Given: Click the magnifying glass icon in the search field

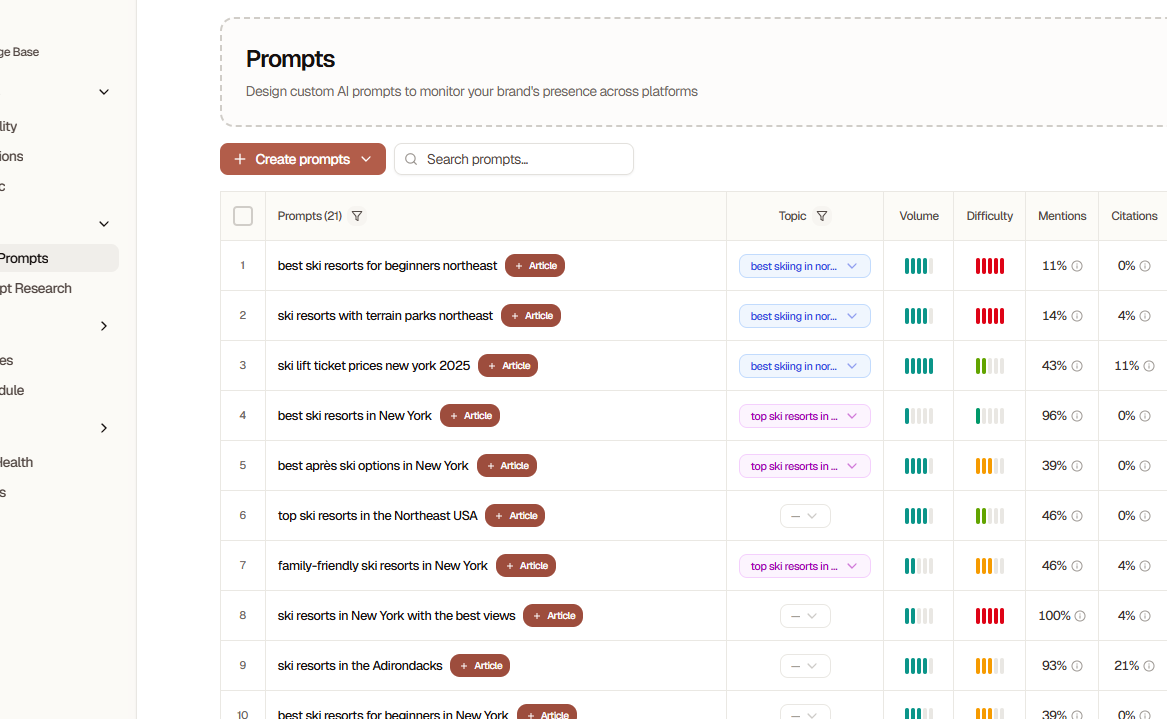Looking at the screenshot, I should (x=410, y=159).
